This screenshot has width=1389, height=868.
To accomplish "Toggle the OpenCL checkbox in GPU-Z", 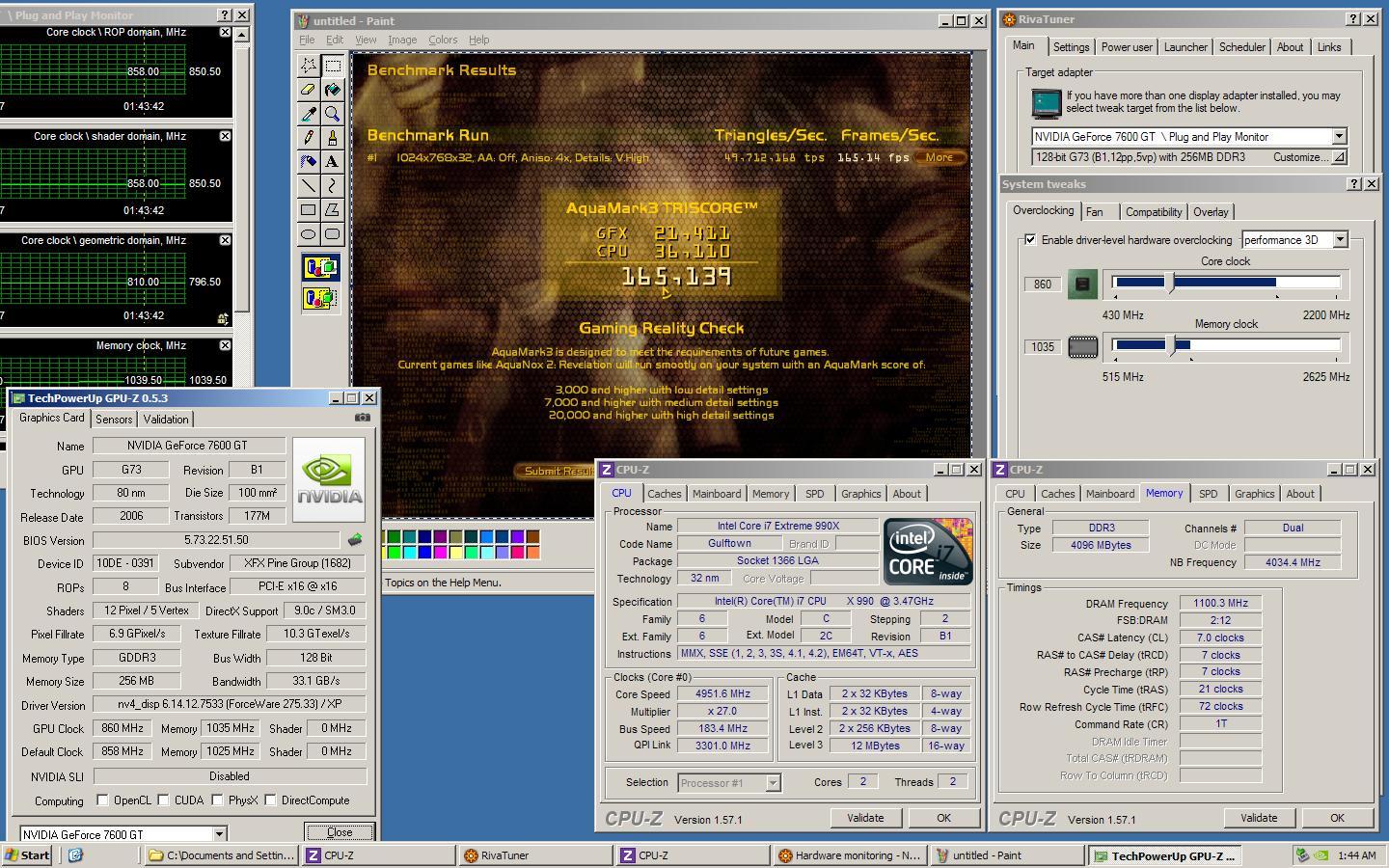I will (x=102, y=800).
